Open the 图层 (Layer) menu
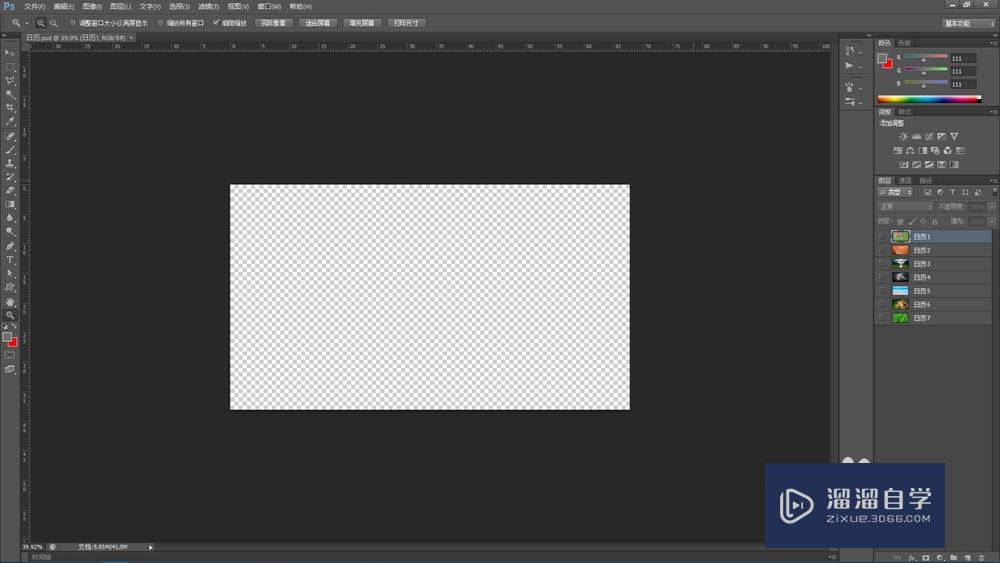Image resolution: width=1000 pixels, height=563 pixels. point(121,6)
